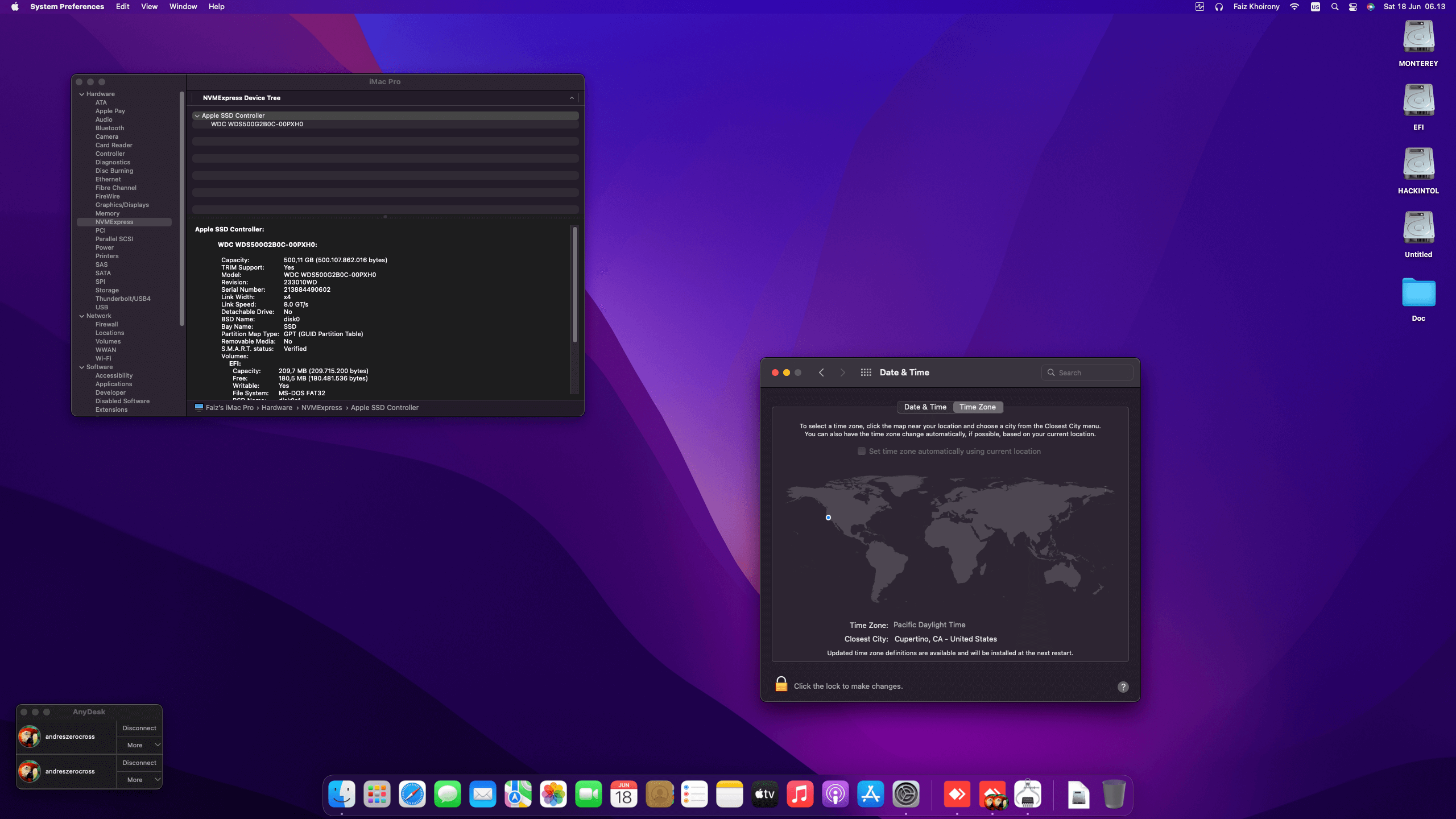Open the App Store from the dock
The height and width of the screenshot is (819, 1456).
[x=870, y=795]
